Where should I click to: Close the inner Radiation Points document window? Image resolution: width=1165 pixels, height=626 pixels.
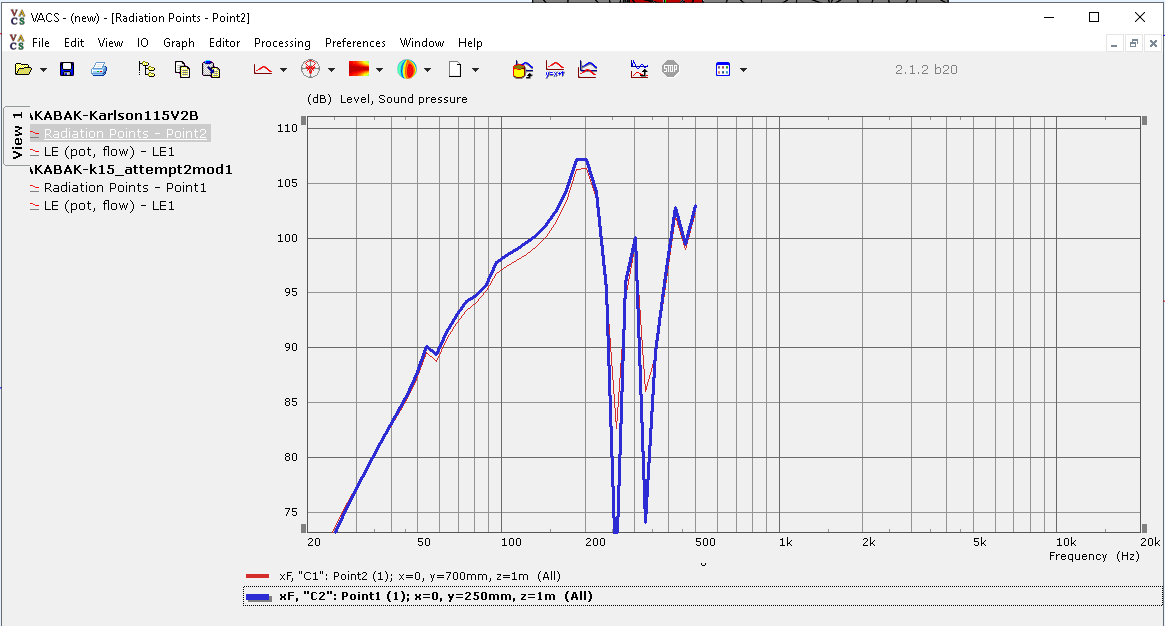click(1153, 44)
